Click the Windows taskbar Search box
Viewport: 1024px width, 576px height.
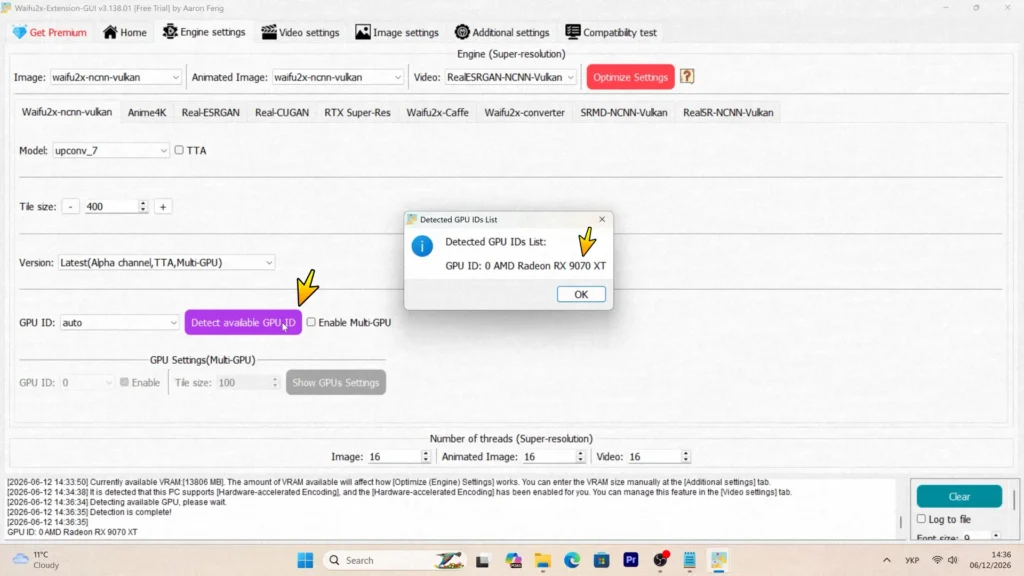[394, 560]
